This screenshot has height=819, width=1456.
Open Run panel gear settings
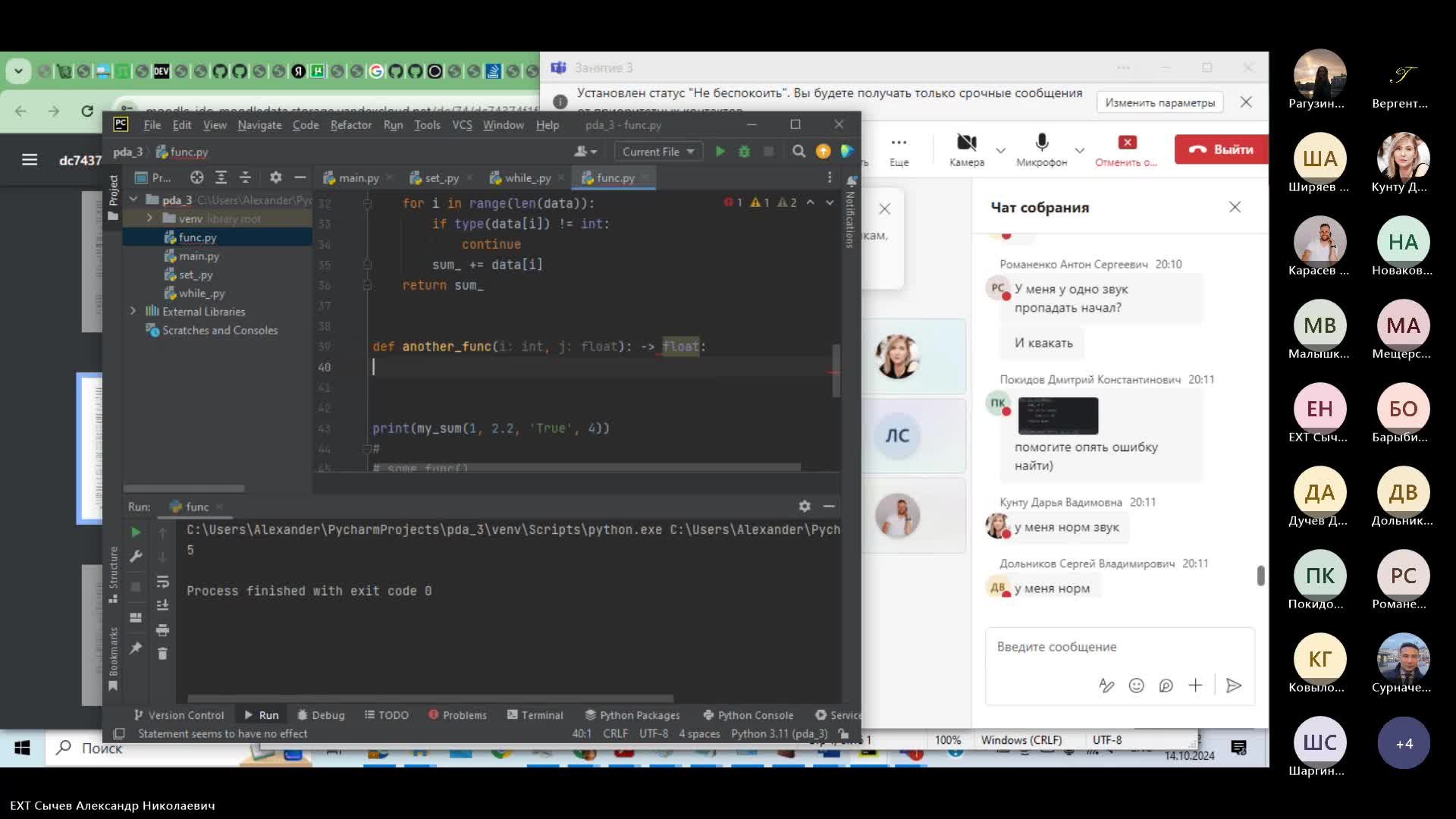coord(805,506)
